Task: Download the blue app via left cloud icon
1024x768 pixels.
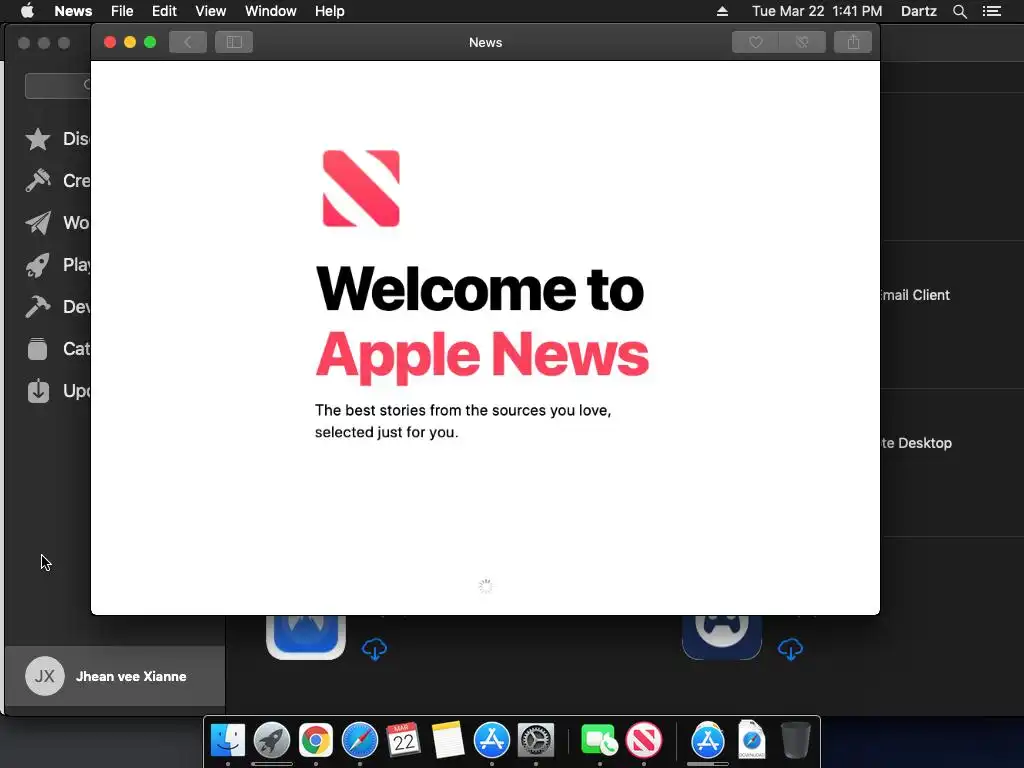Action: click(x=374, y=649)
